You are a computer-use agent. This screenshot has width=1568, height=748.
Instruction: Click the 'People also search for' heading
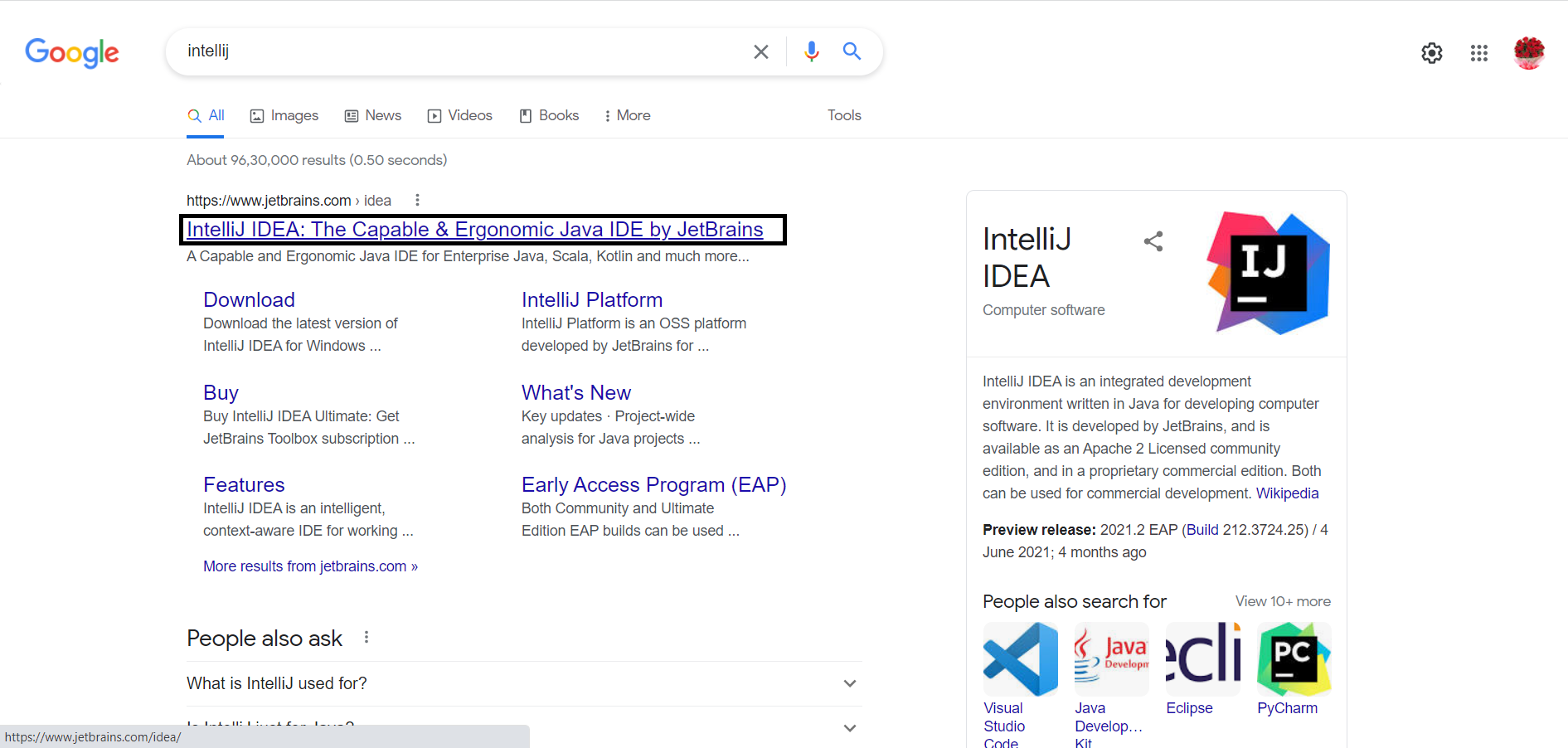[x=1075, y=601]
